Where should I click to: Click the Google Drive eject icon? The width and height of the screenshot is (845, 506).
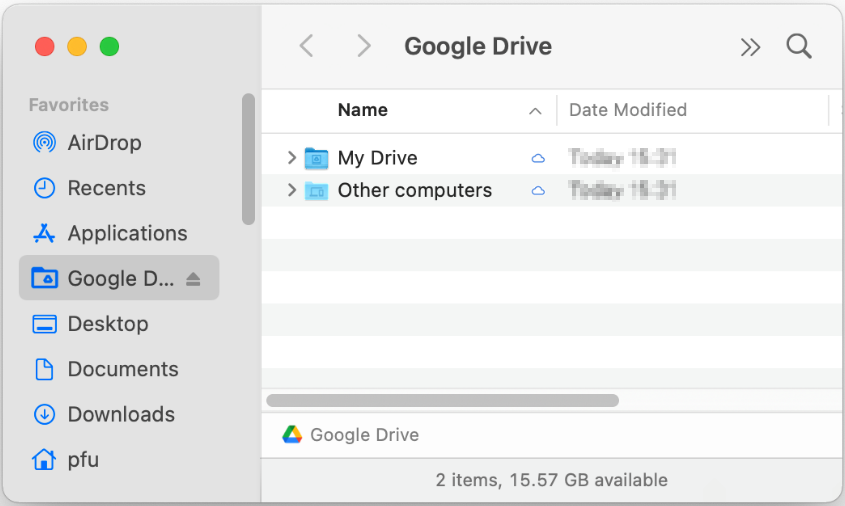click(x=194, y=279)
